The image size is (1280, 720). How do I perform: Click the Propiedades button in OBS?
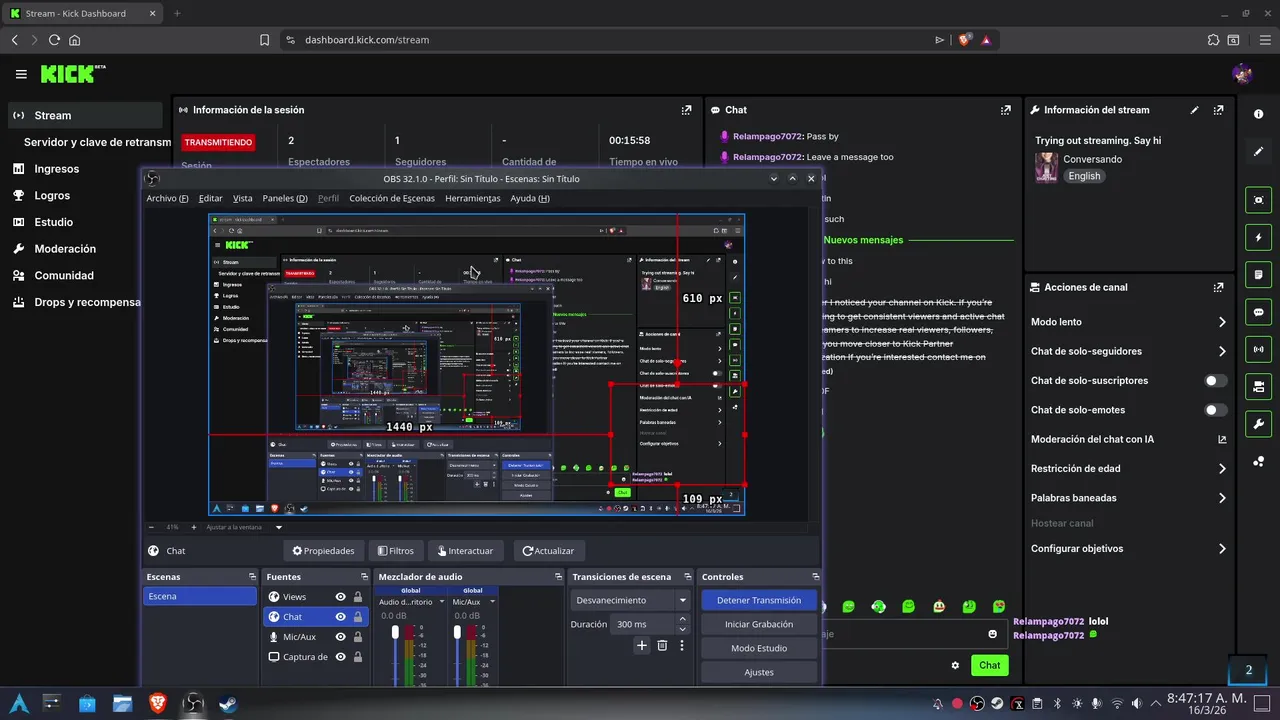pyautogui.click(x=323, y=551)
